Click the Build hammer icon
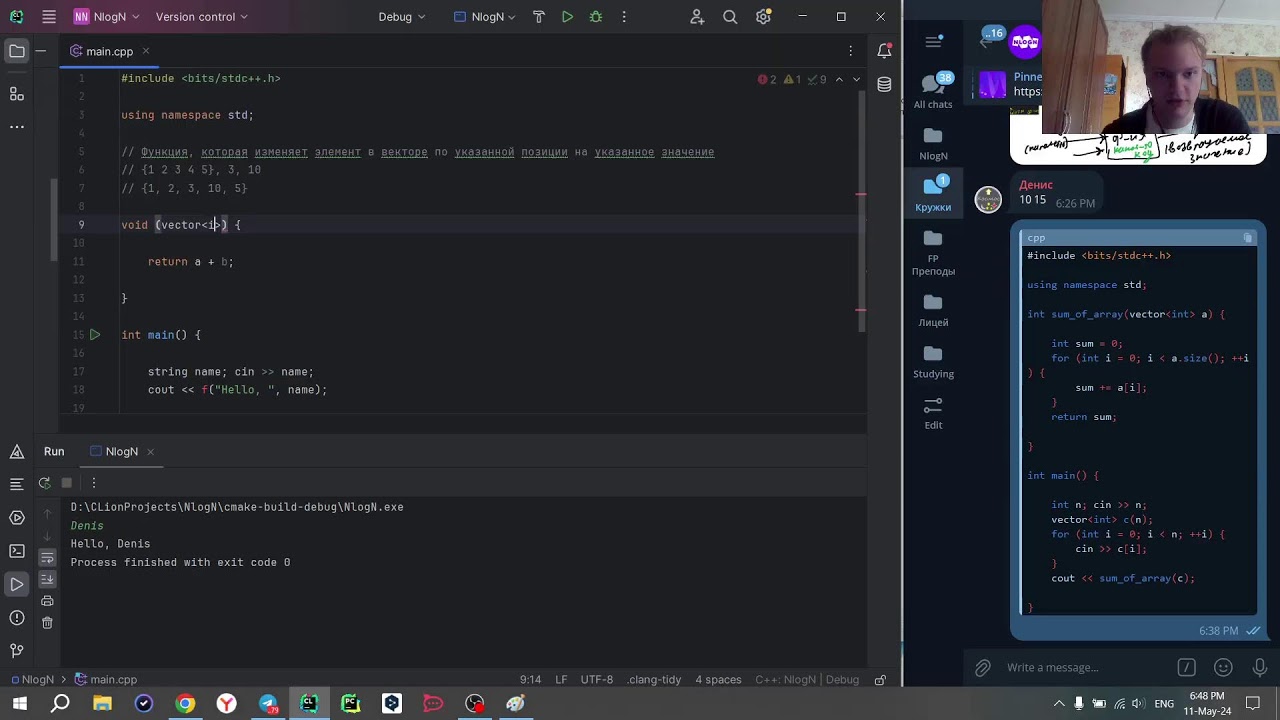This screenshot has width=1280, height=720. [539, 17]
